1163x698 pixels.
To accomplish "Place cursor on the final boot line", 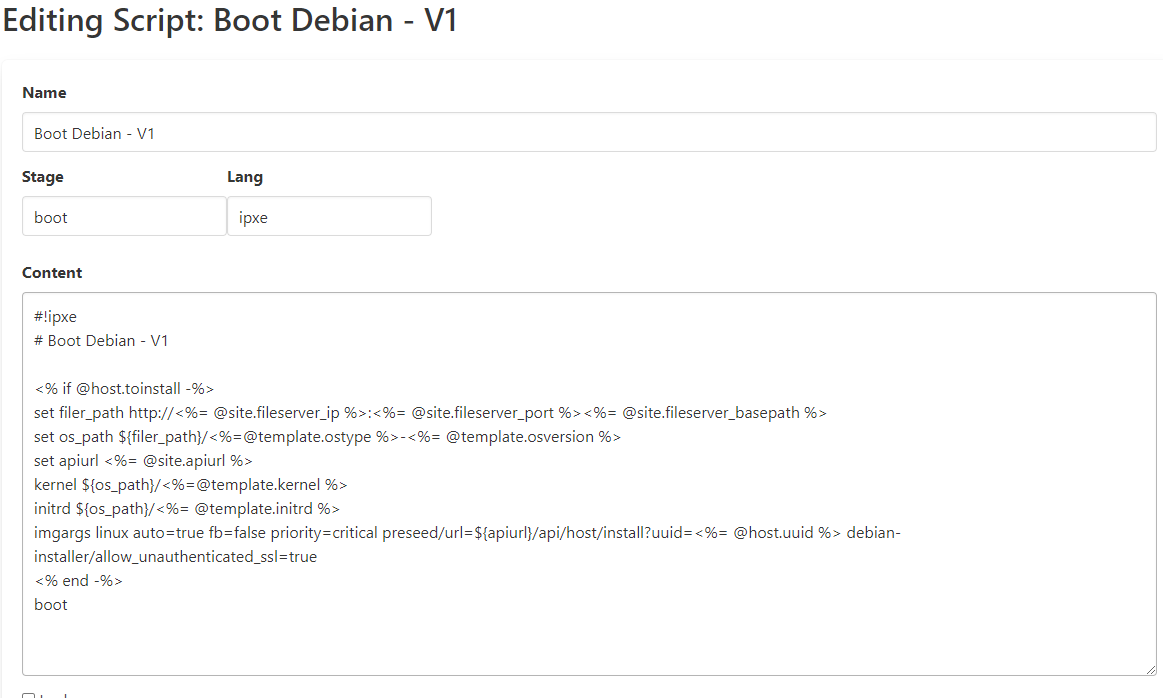I will (x=51, y=605).
